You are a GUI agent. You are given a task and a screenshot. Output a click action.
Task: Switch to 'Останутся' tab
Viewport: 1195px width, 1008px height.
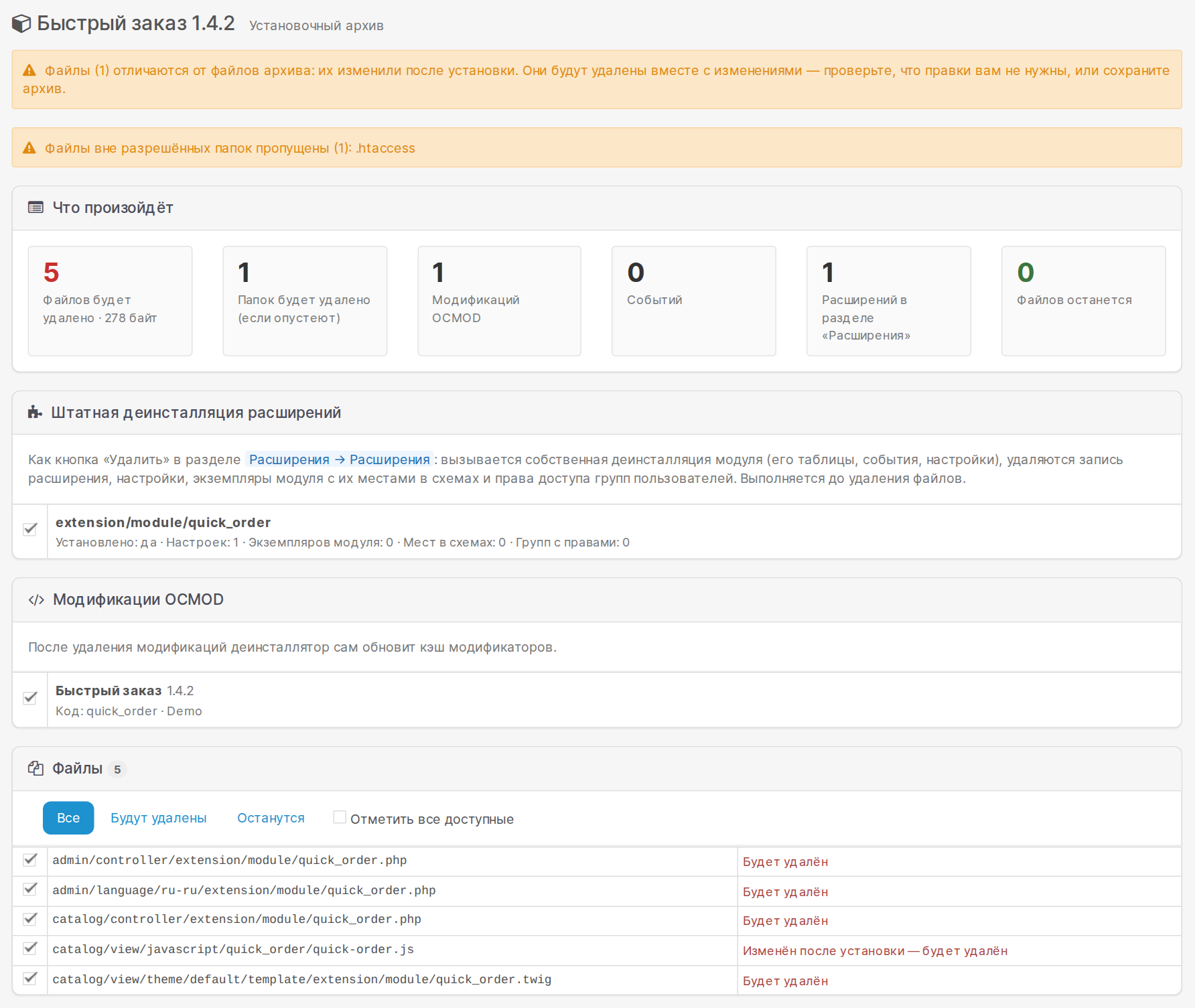click(x=271, y=818)
